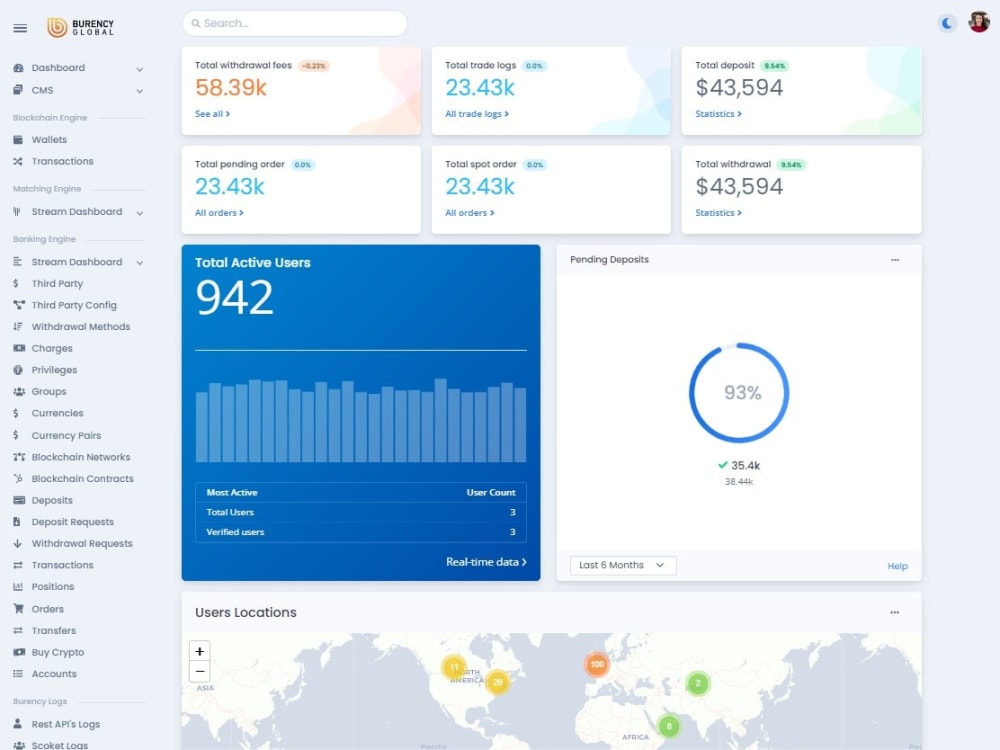Open Statistics link under Total withdrawal
The height and width of the screenshot is (750, 1000).
point(718,212)
